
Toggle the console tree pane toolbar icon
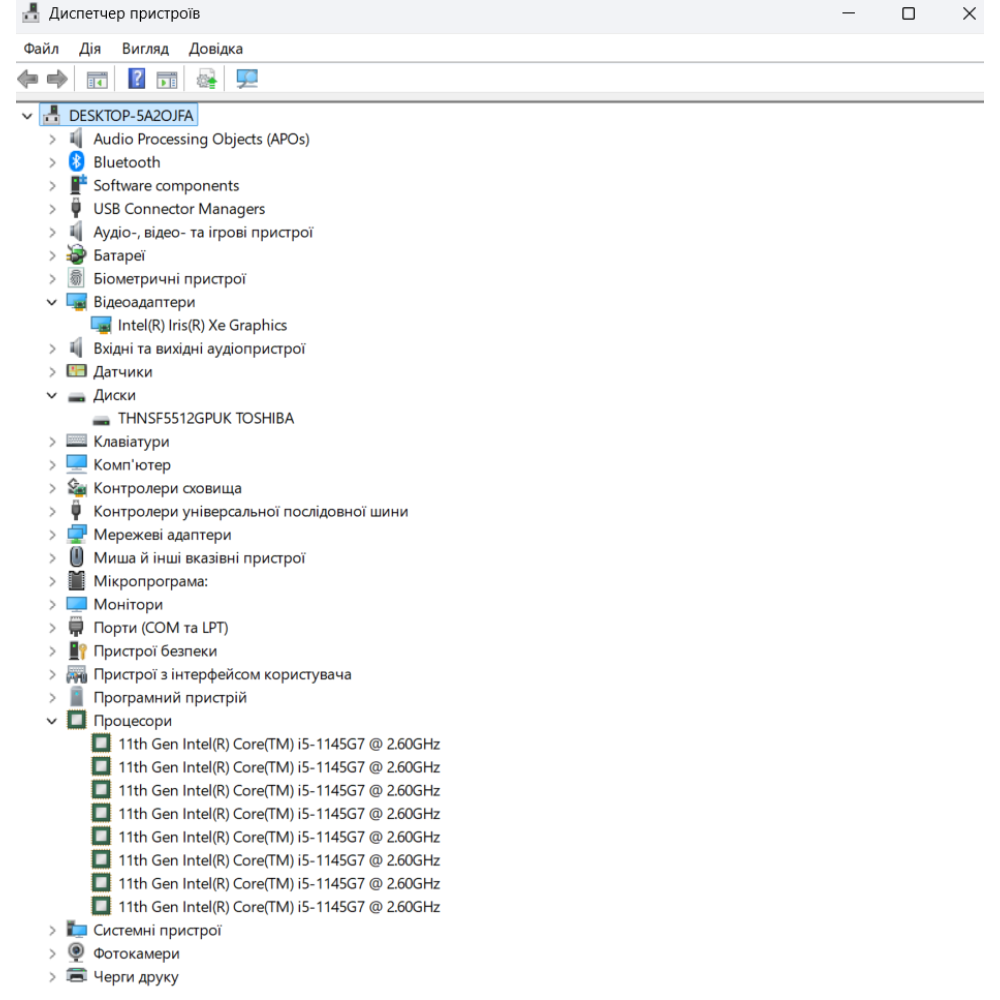tap(97, 79)
